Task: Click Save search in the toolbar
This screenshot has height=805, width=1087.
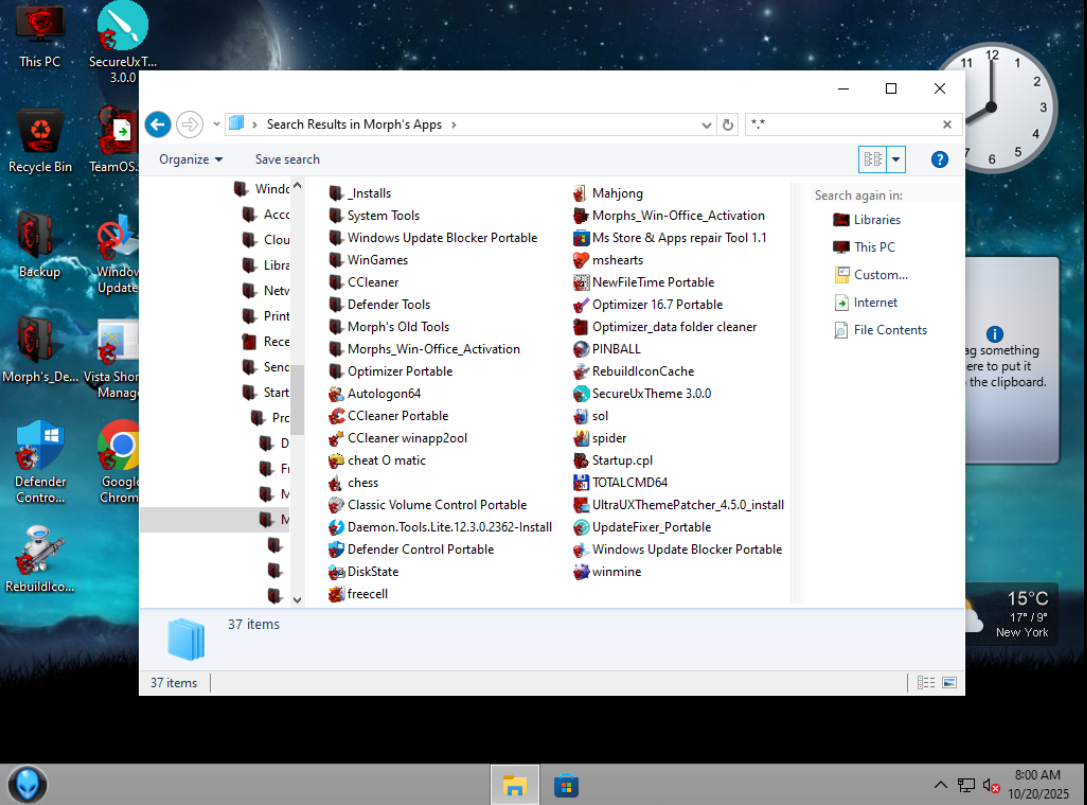Action: click(x=287, y=159)
